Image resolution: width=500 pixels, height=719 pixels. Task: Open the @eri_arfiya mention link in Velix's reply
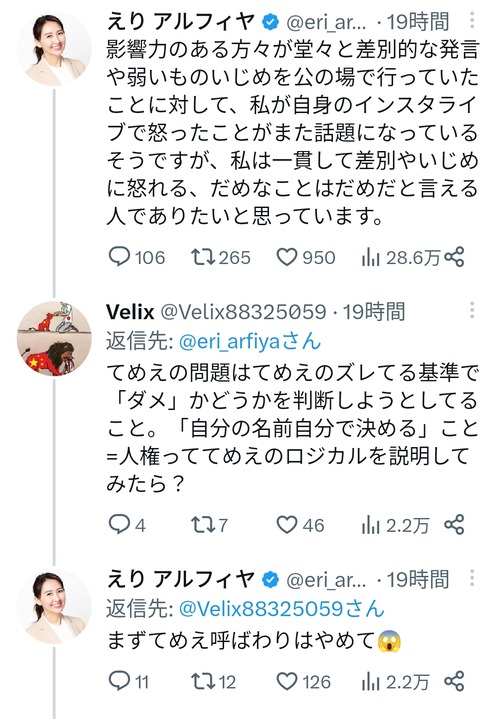(x=250, y=342)
